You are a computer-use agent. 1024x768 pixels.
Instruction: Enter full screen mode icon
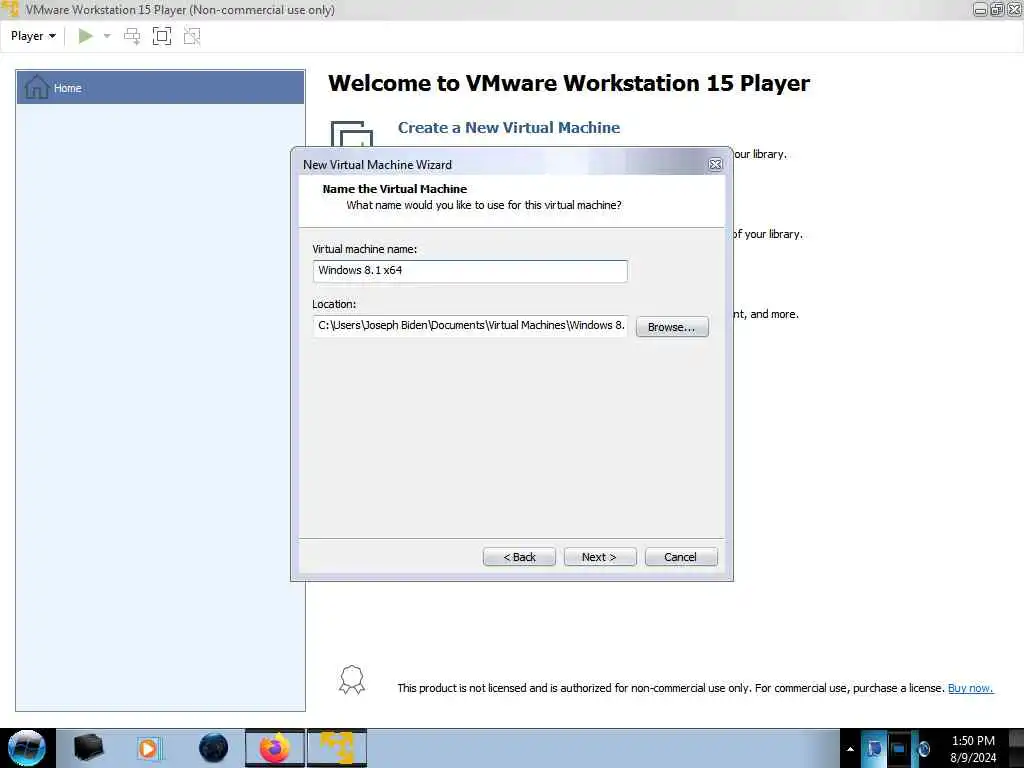[162, 36]
